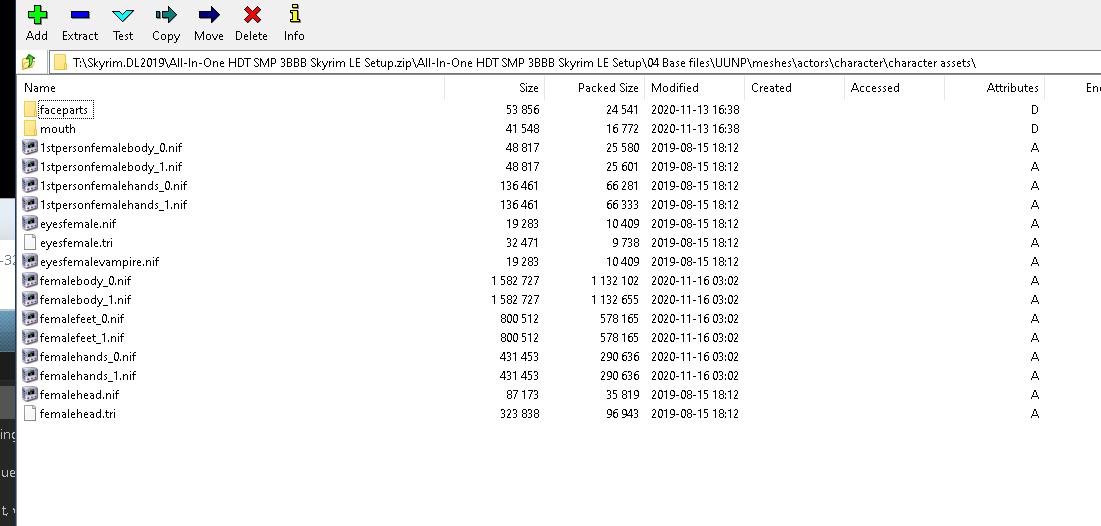Click the eyesfemalevampire.nif file name

coord(100,261)
